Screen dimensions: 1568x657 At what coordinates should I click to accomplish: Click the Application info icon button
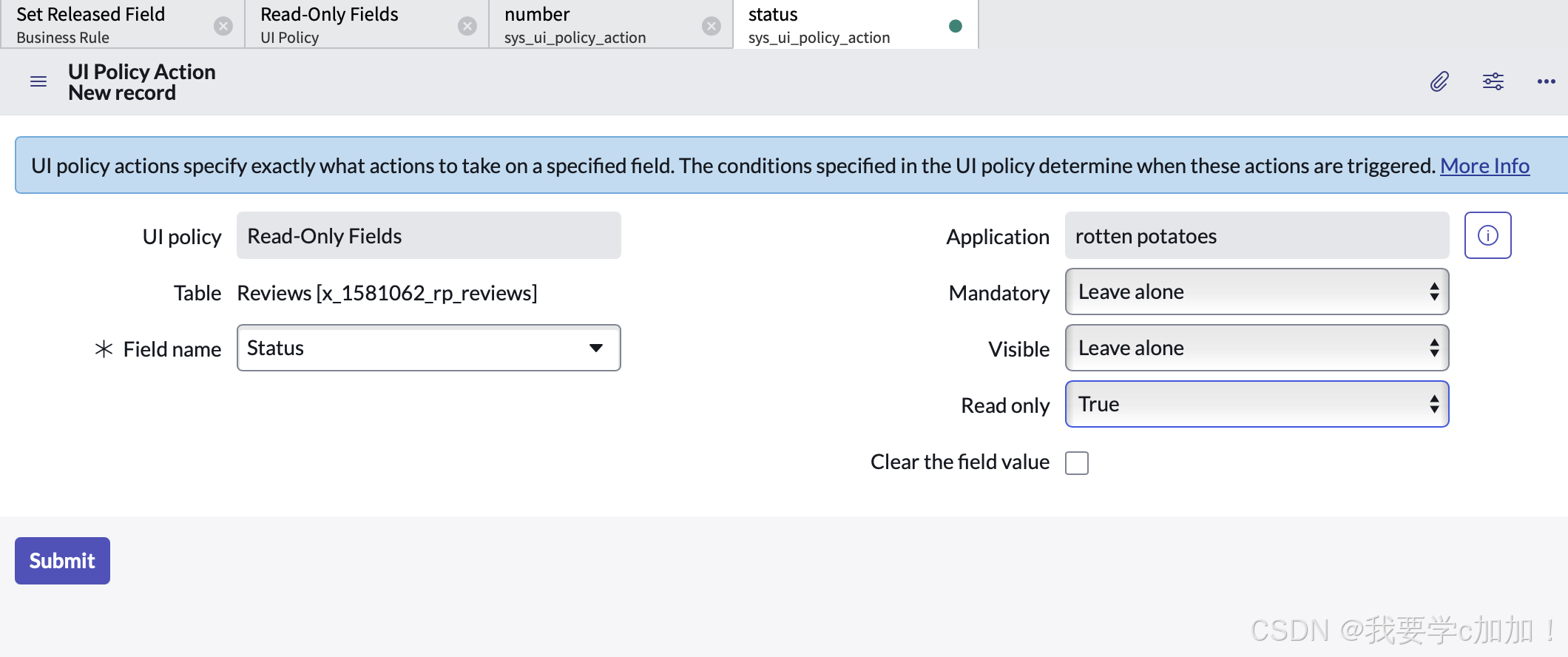point(1487,235)
